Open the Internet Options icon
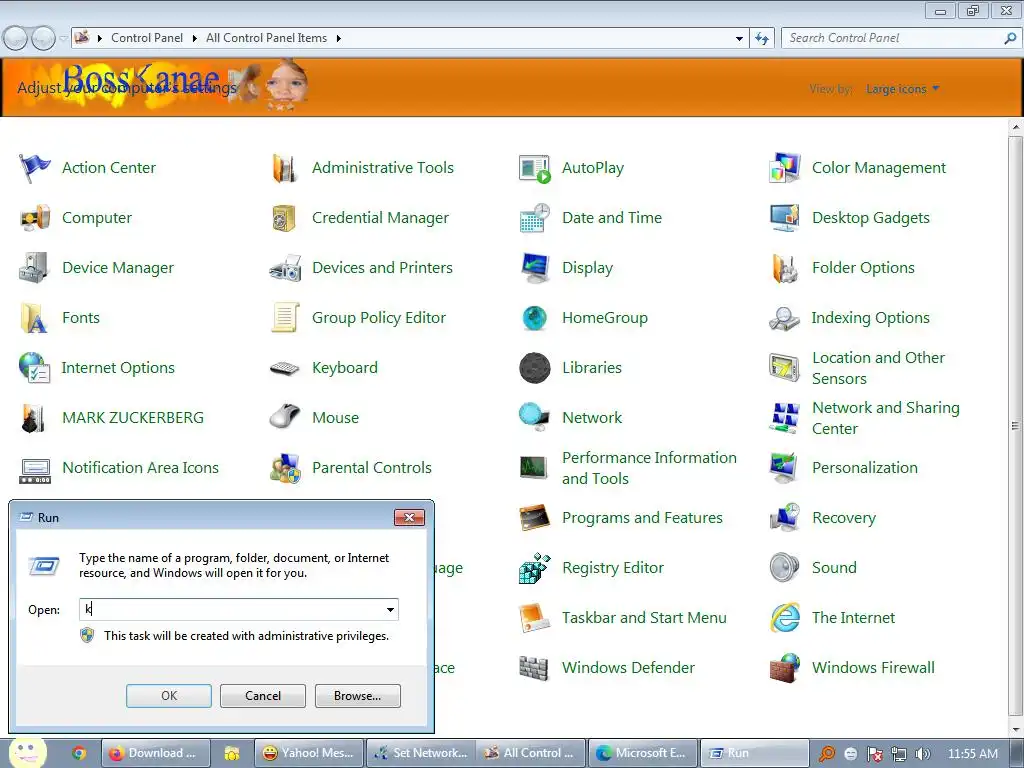Screen dimensions: 1024x768 click(x=34, y=368)
